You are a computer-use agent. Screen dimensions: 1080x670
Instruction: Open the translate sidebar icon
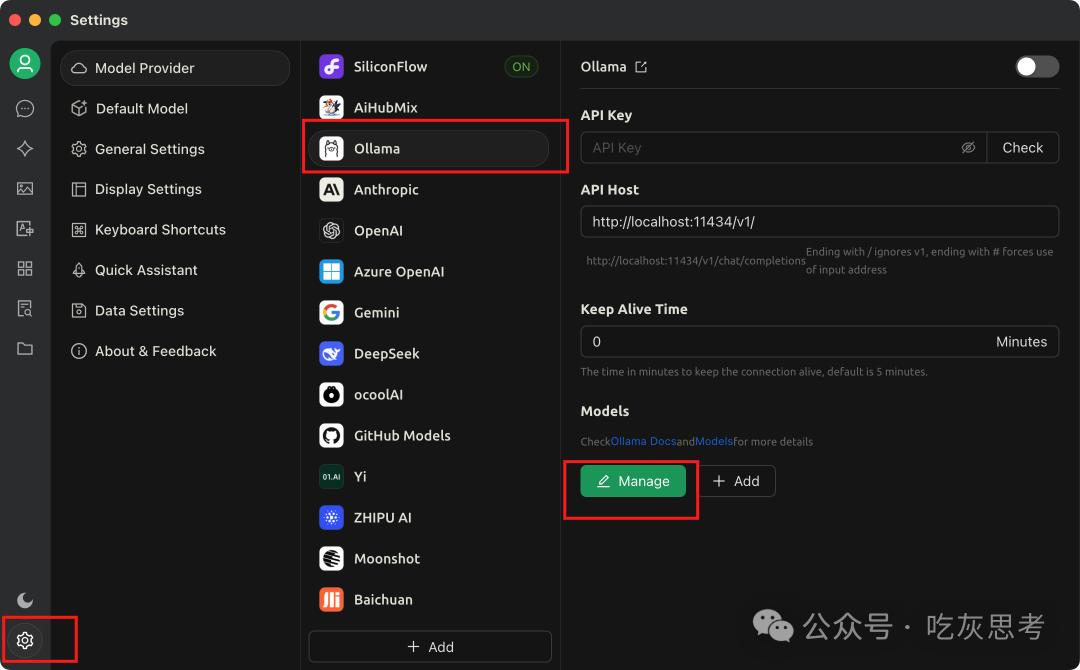(25, 229)
